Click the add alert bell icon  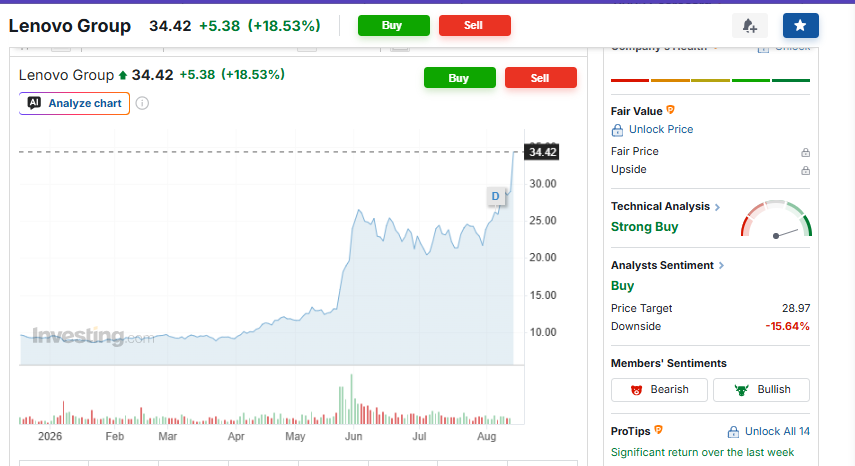tap(749, 26)
